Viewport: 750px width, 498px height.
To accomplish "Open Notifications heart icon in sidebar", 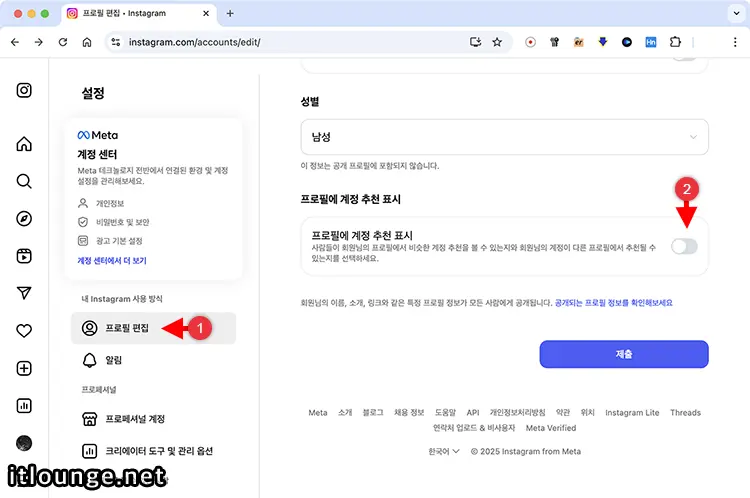I will pos(24,330).
